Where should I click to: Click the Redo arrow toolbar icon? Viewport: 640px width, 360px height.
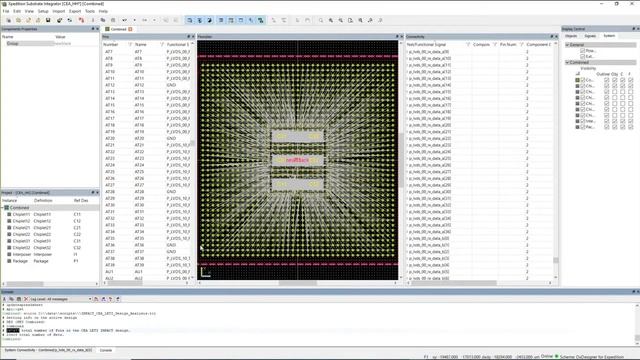144,20
